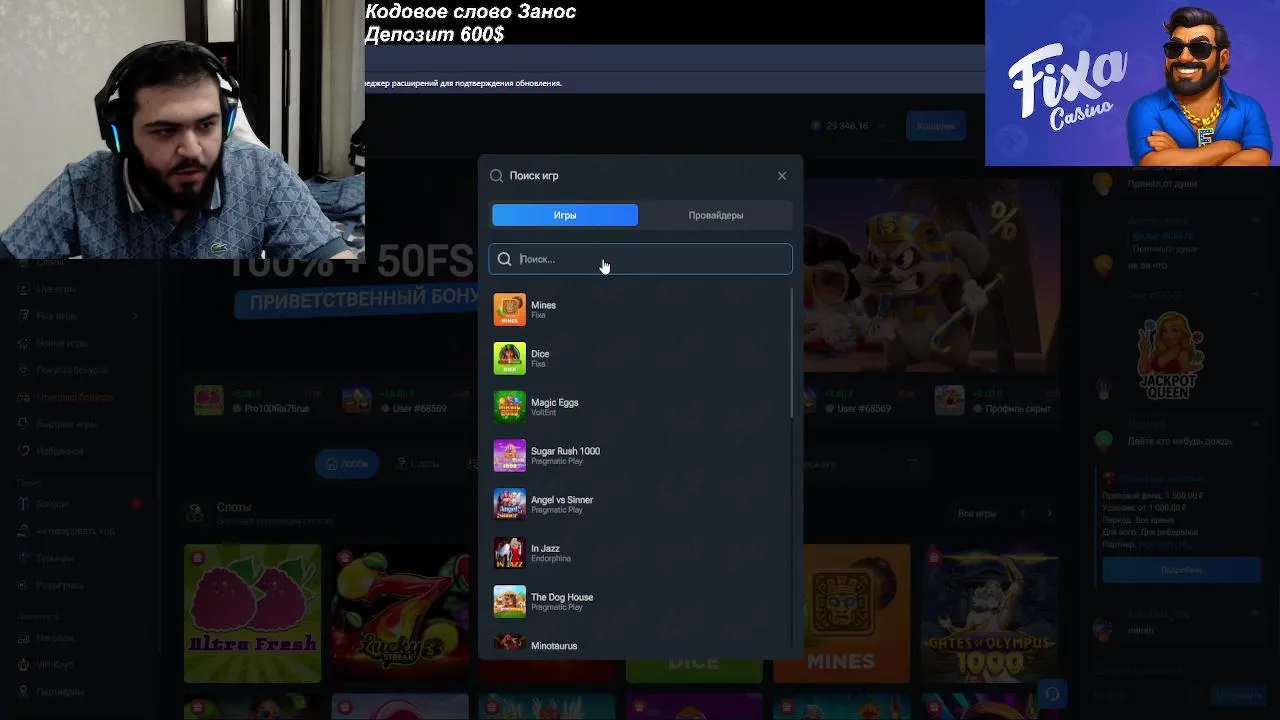1280x720 pixels.
Task: Open the Mines game by Fixa
Action: pos(640,310)
